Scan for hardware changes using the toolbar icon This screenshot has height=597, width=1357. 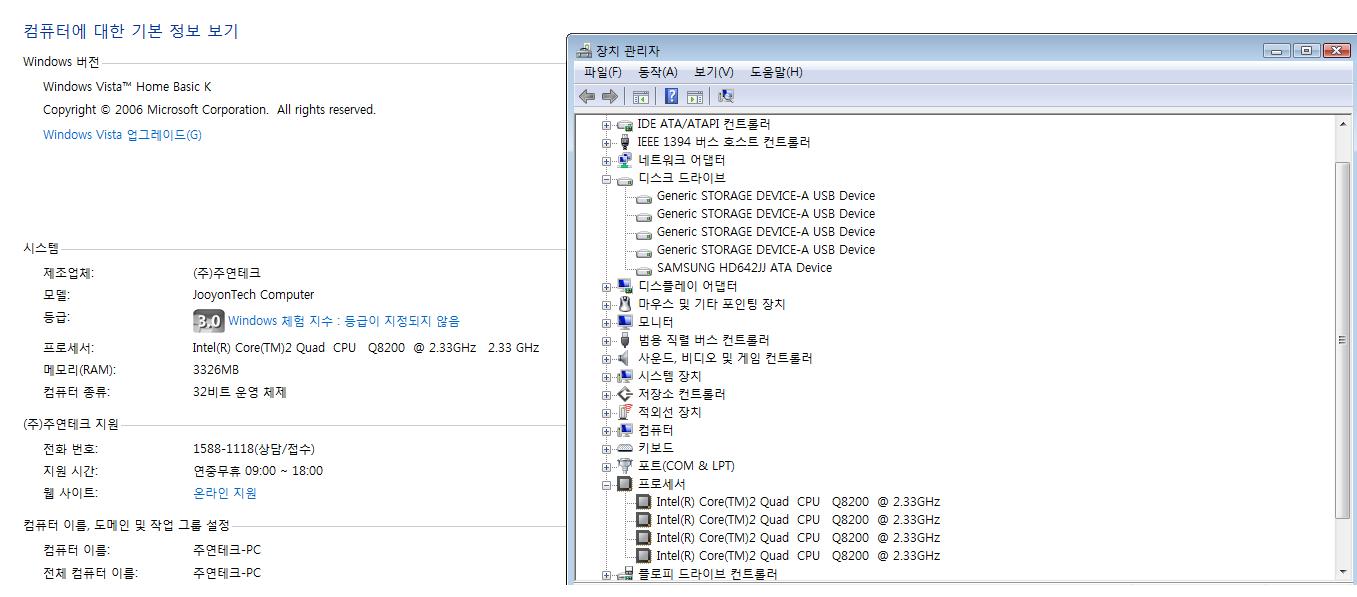click(x=726, y=96)
